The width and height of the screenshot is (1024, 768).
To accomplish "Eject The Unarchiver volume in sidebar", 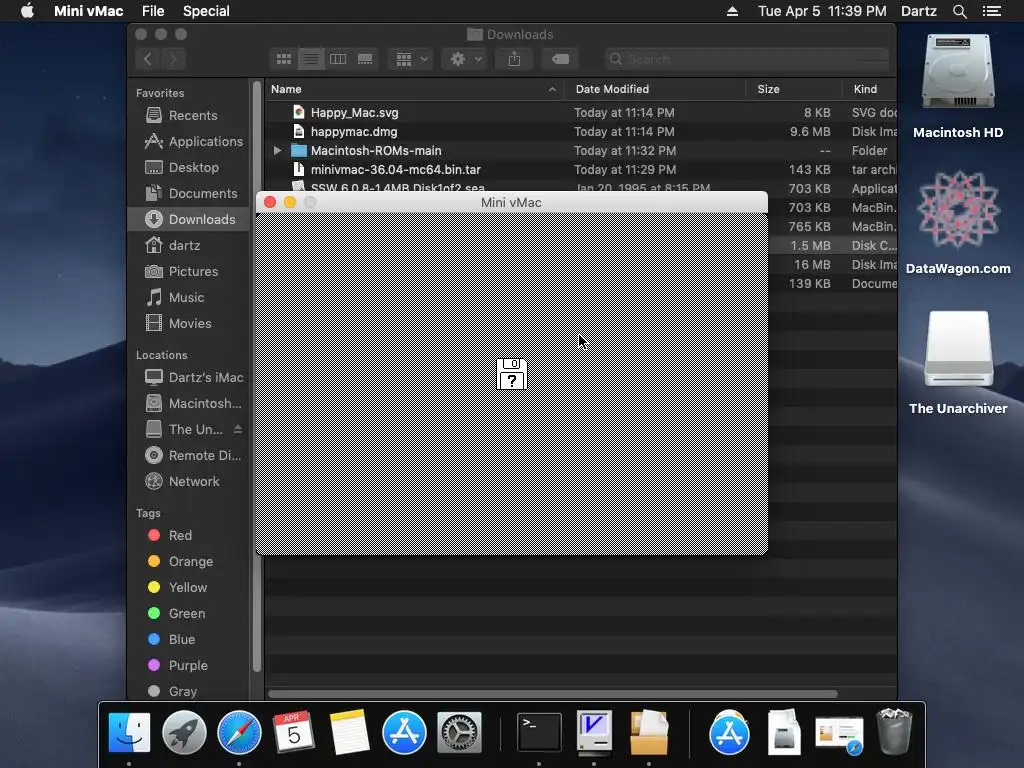I will [x=238, y=429].
